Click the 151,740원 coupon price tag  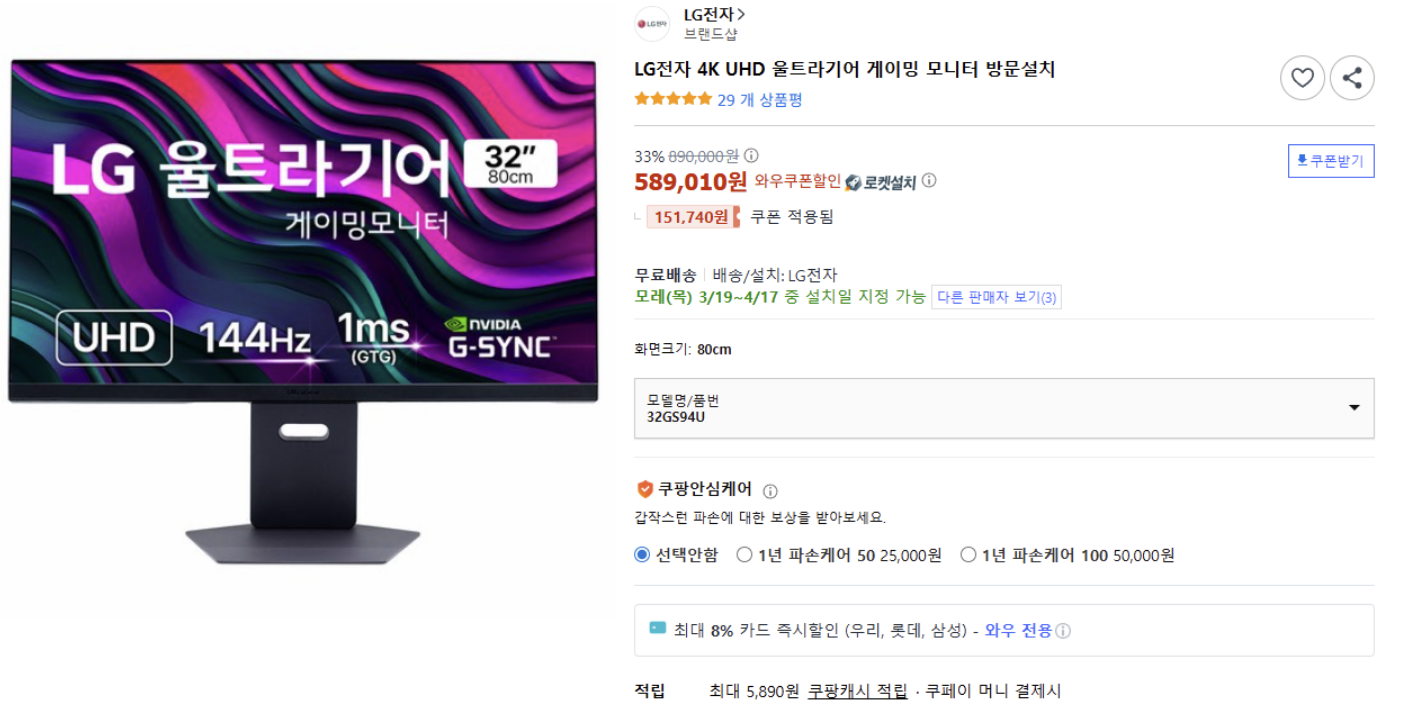pos(693,217)
